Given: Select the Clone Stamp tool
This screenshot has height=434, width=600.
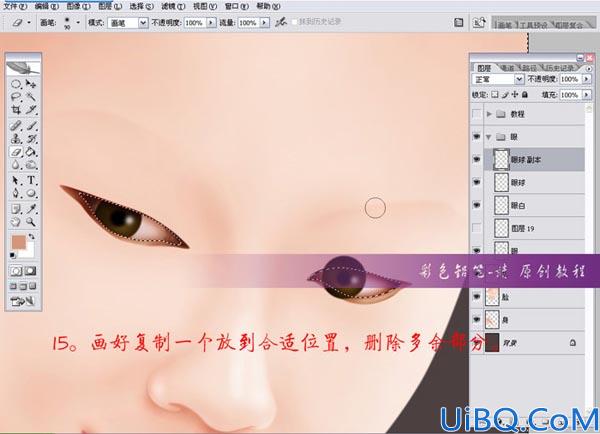Looking at the screenshot, I should [16, 139].
